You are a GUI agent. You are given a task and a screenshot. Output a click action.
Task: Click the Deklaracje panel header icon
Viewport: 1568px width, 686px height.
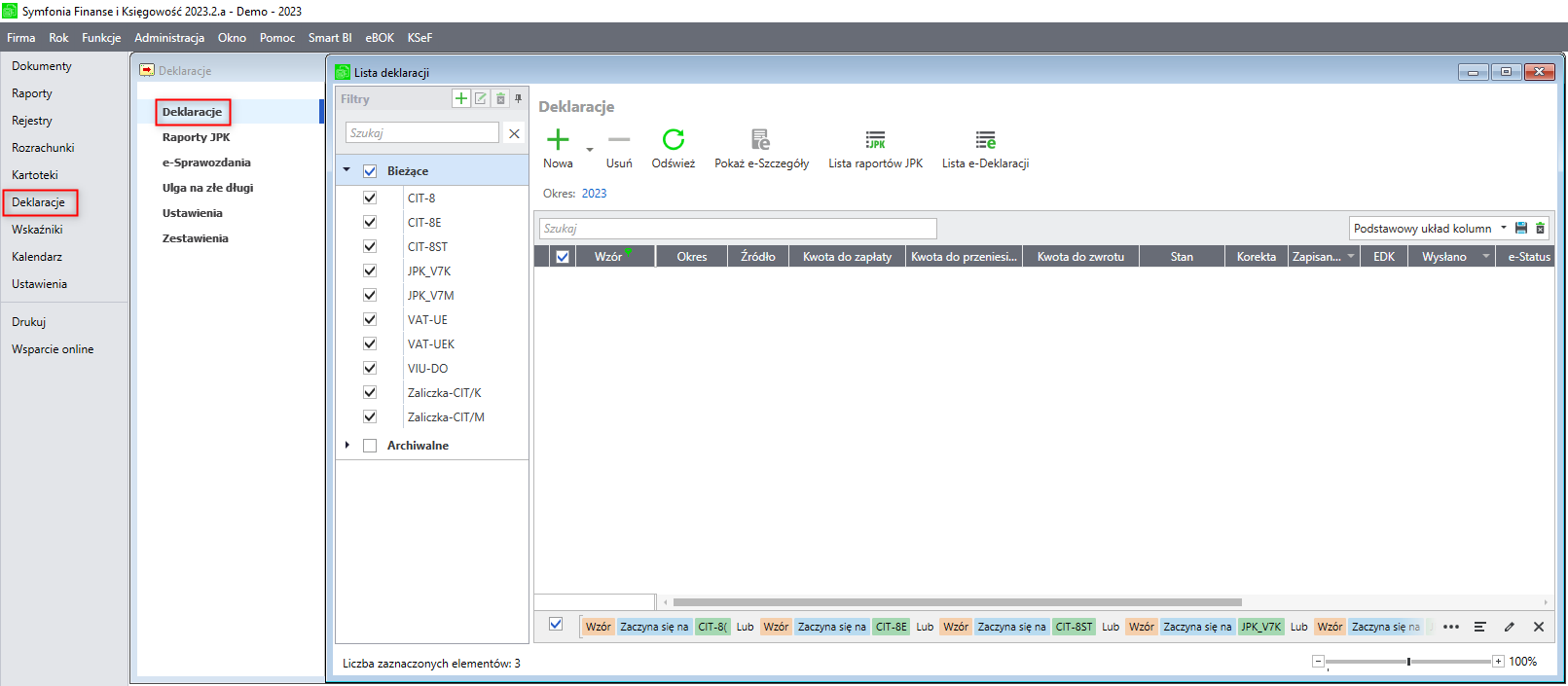[x=147, y=70]
